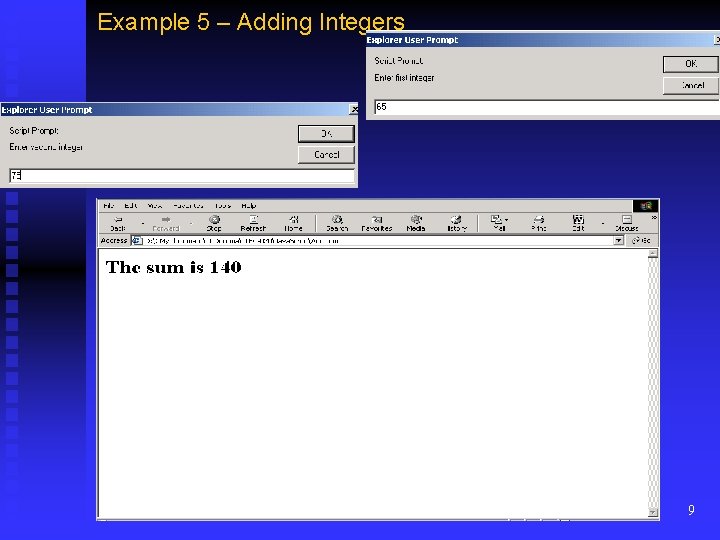Open the Discuss toolbar icon
This screenshot has height=540, width=720.
pyautogui.click(x=627, y=223)
